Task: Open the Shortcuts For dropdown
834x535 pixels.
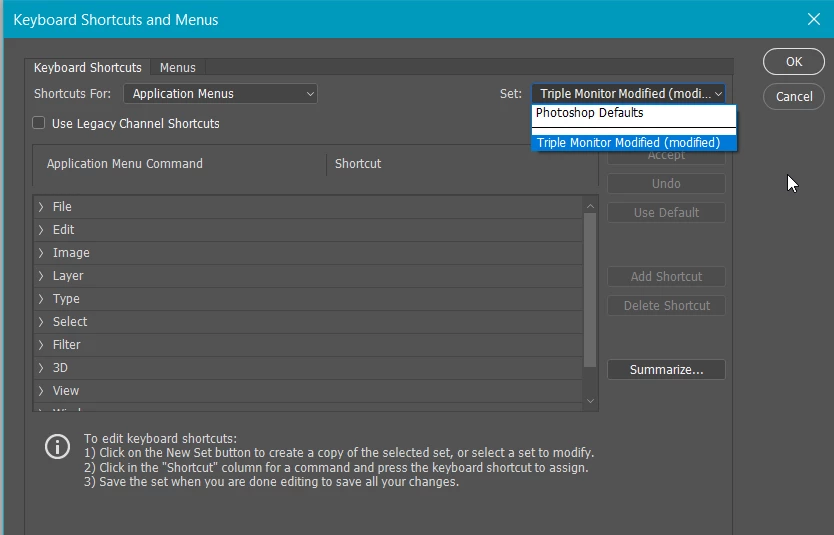Action: (x=220, y=94)
